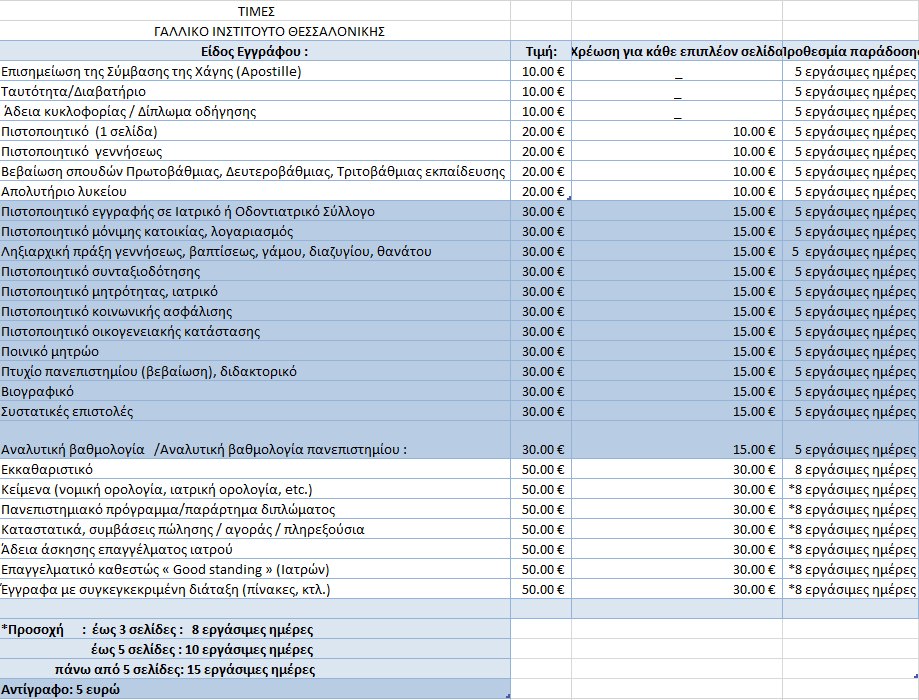Click the 'Συστατικές επιστολές' cell
Image resolution: width=919 pixels, height=700 pixels.
click(68, 411)
